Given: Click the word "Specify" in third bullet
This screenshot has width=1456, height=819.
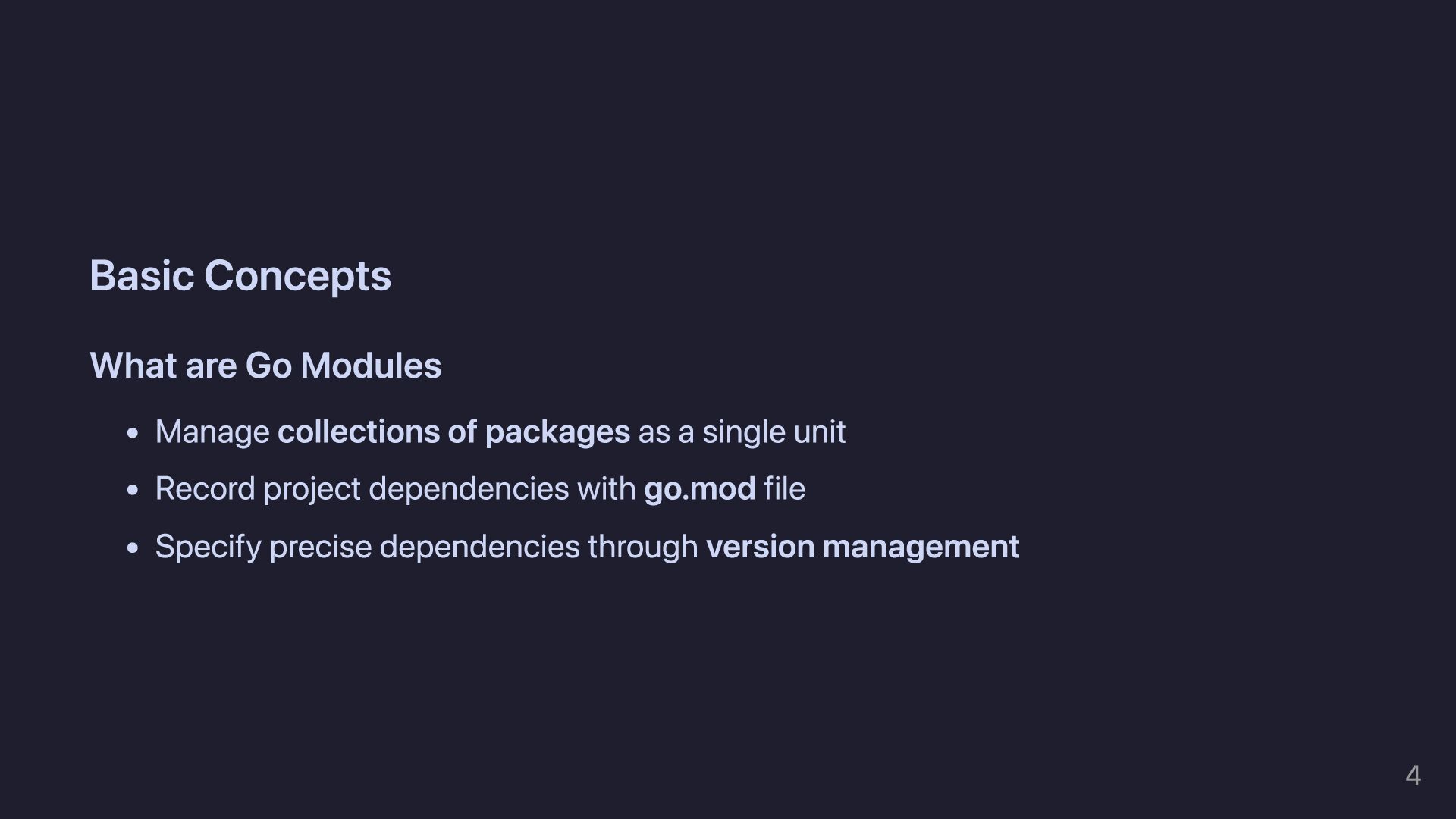Looking at the screenshot, I should click(208, 547).
